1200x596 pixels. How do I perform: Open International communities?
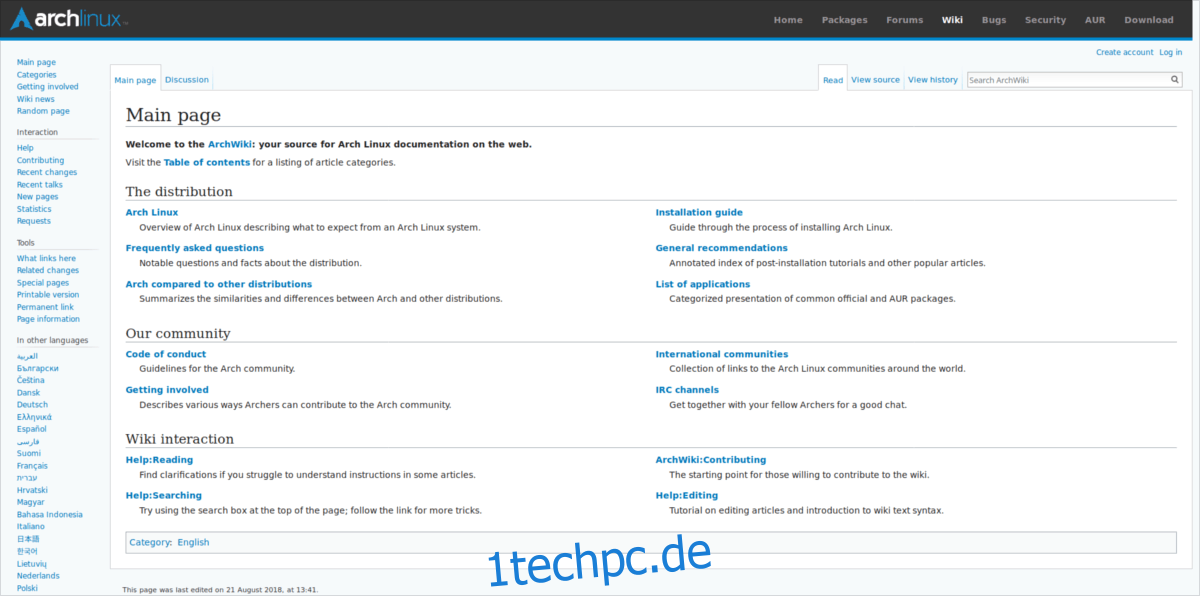click(722, 354)
